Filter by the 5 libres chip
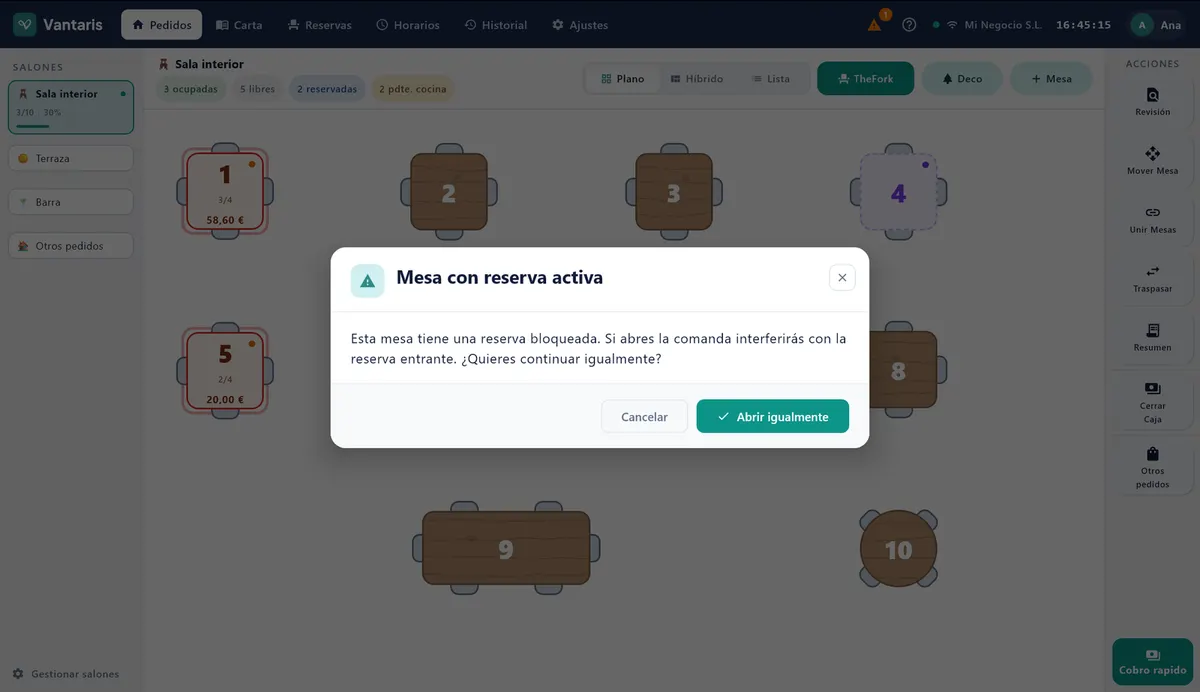Image resolution: width=1200 pixels, height=692 pixels. (257, 89)
